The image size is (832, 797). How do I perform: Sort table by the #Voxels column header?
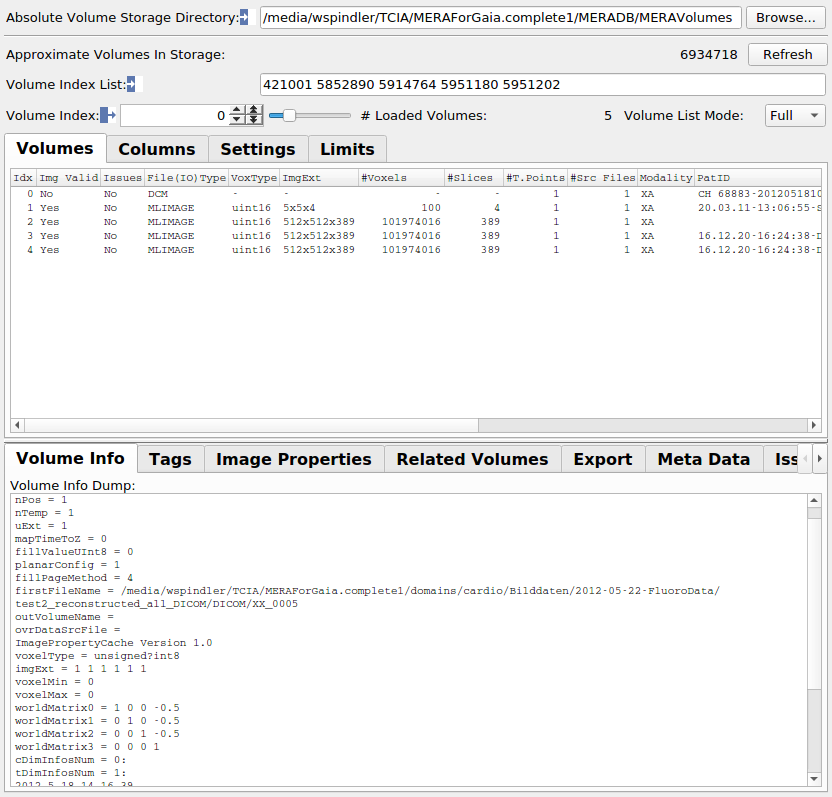401,178
